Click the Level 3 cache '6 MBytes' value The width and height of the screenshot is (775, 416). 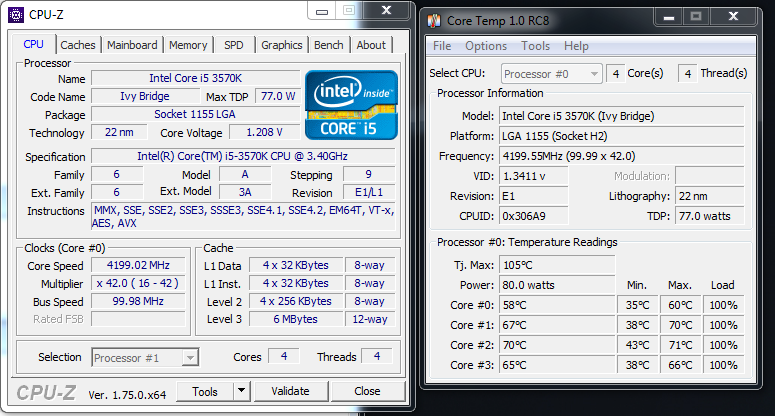pos(296,319)
